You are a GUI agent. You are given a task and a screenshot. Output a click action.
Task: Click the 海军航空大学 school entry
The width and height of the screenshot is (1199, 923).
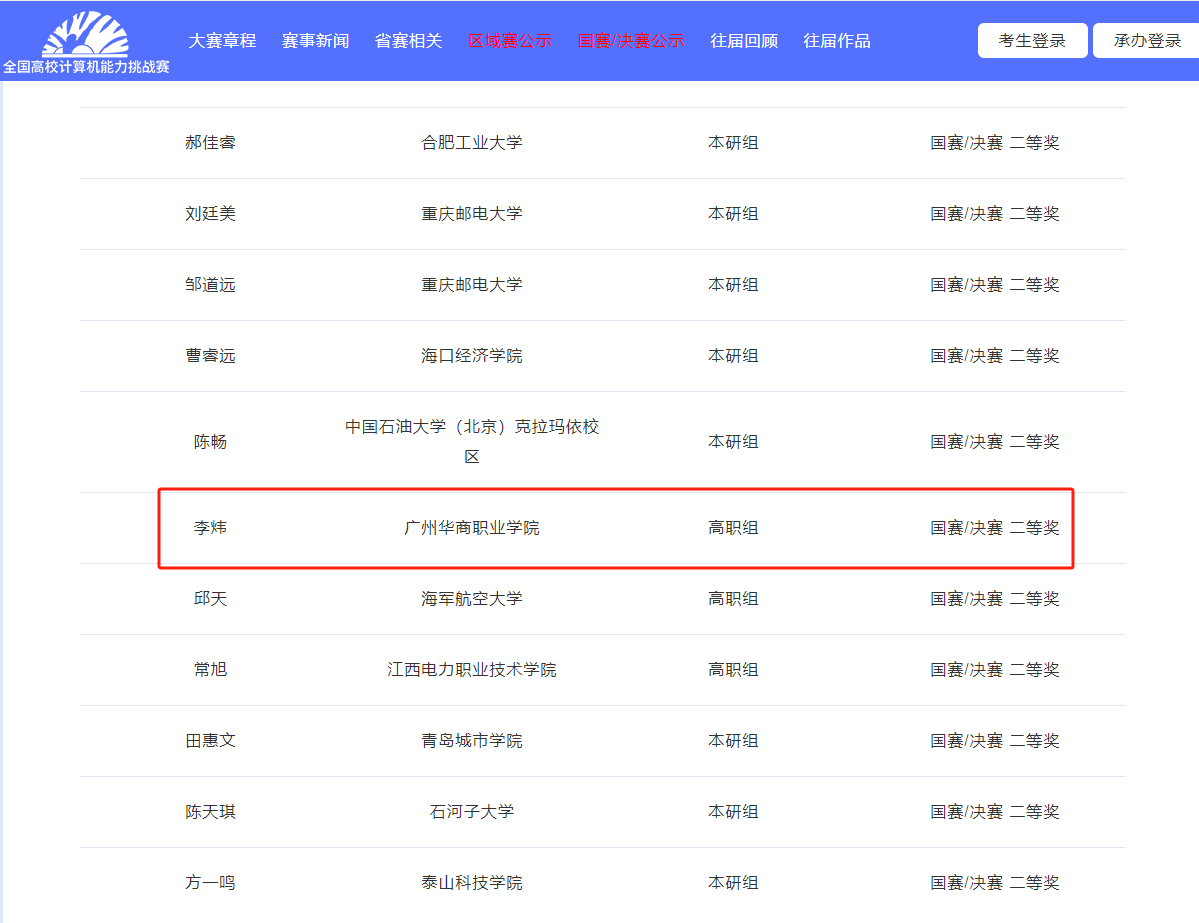click(471, 598)
